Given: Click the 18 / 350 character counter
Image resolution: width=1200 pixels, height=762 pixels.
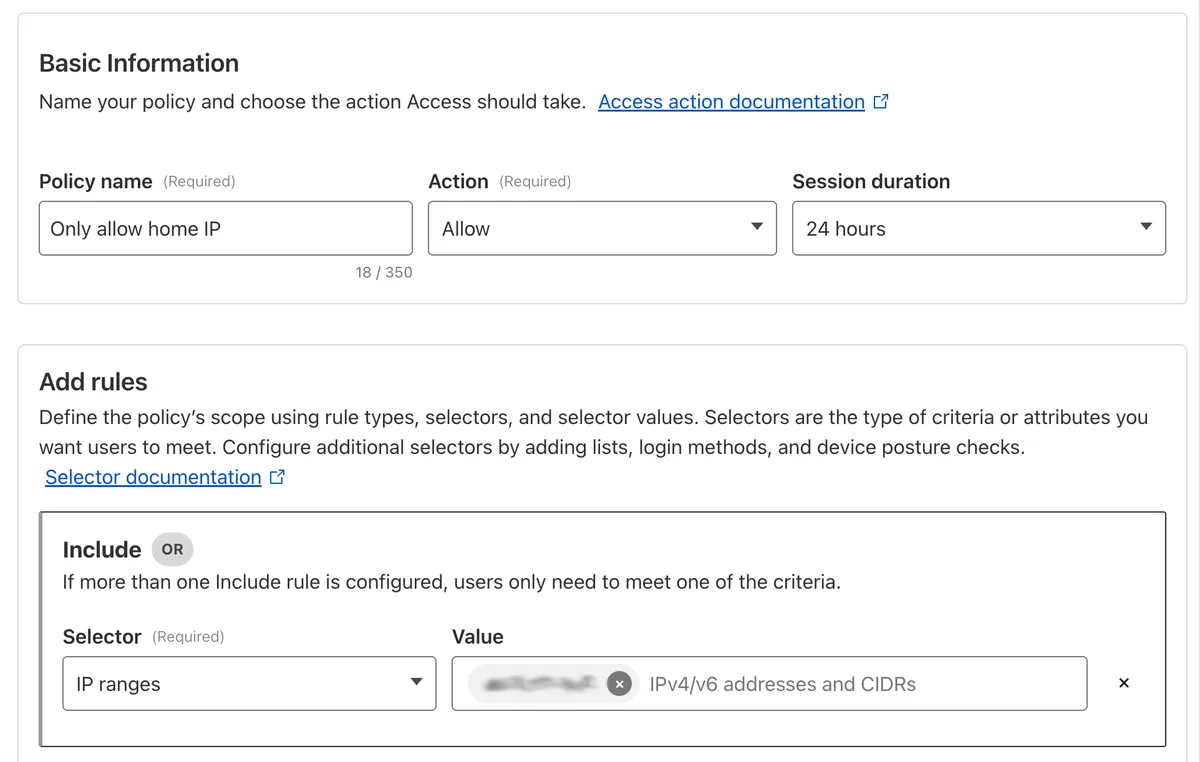Looking at the screenshot, I should pos(384,271).
